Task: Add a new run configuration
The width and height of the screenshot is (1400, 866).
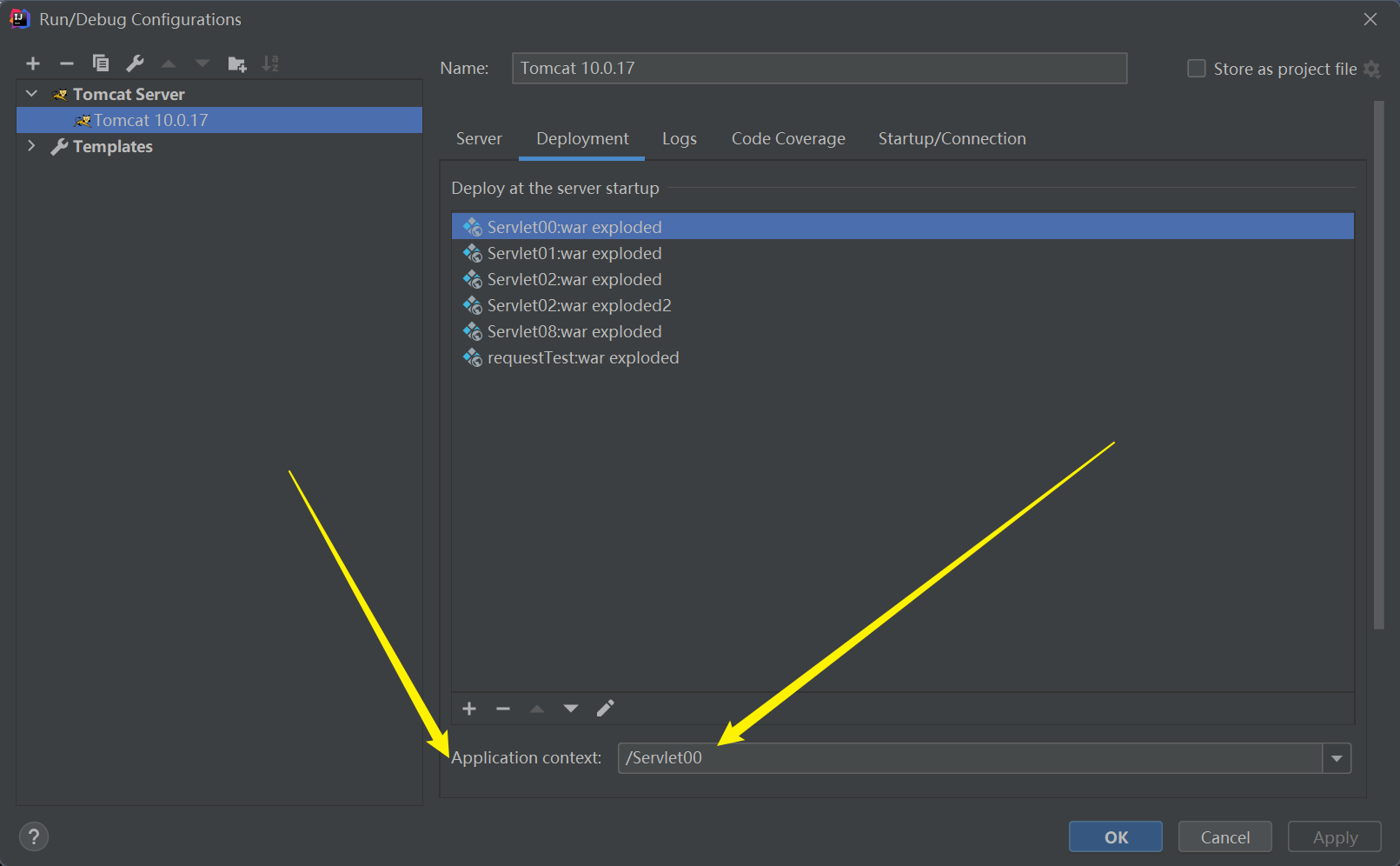Action: [33, 63]
